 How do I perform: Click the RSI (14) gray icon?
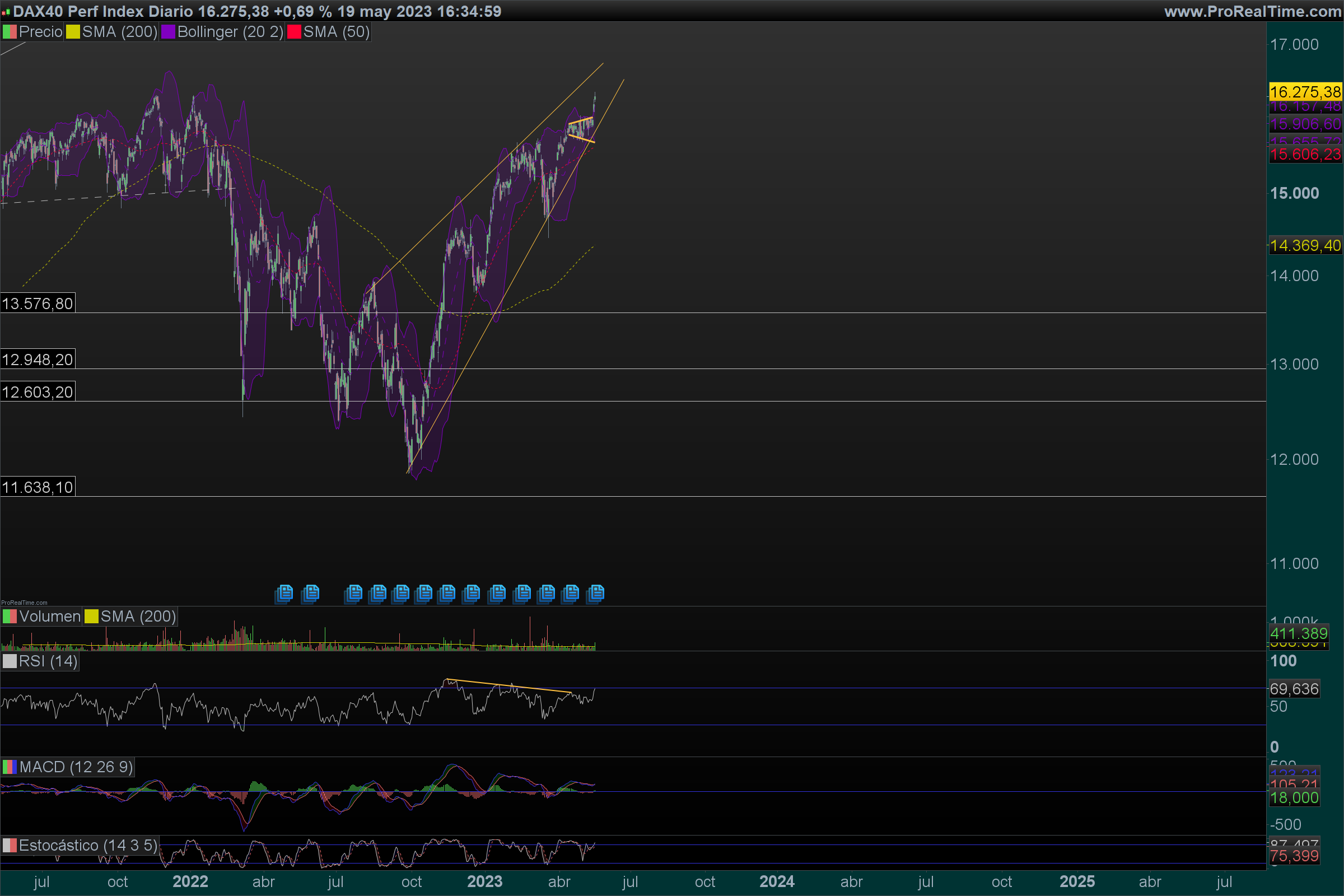(10, 662)
